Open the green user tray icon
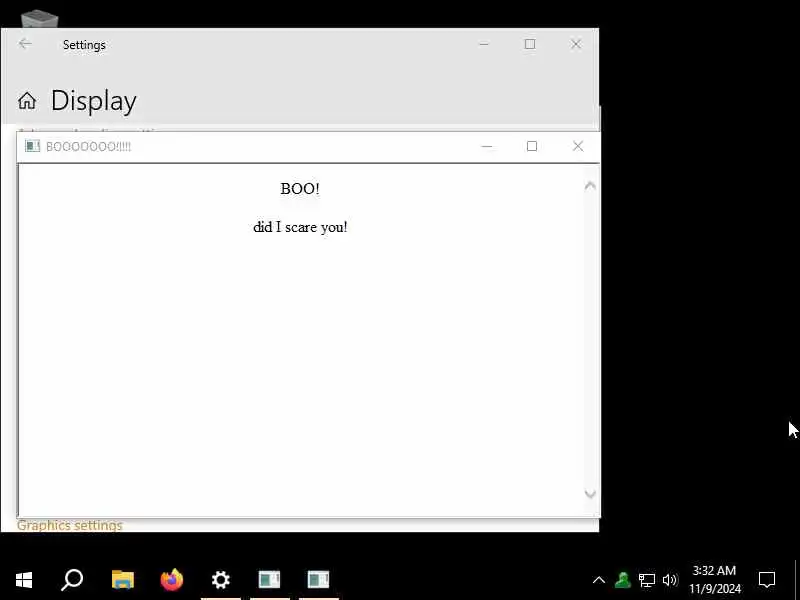This screenshot has width=800, height=600. click(x=622, y=580)
